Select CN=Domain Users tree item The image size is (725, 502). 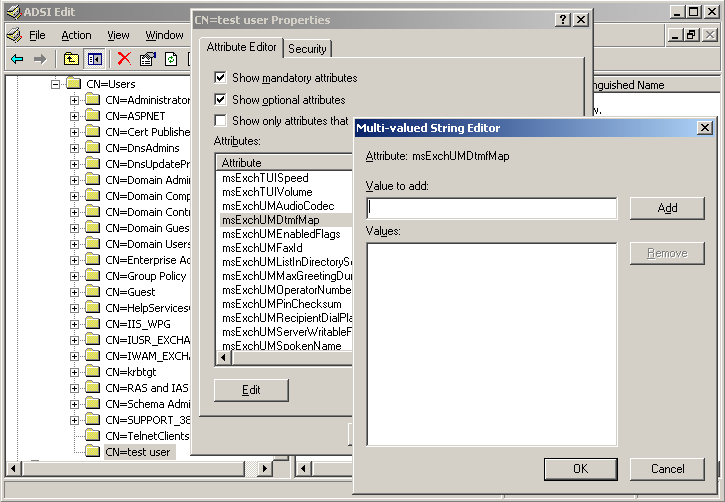pyautogui.click(x=147, y=244)
